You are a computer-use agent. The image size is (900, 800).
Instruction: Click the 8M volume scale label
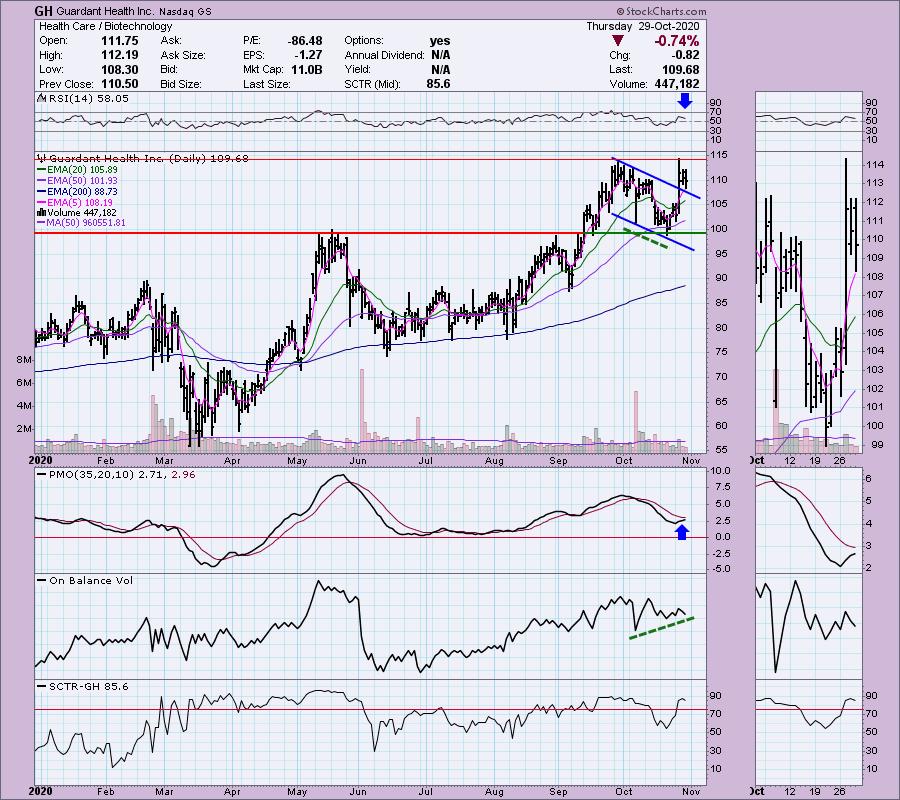tap(24, 360)
